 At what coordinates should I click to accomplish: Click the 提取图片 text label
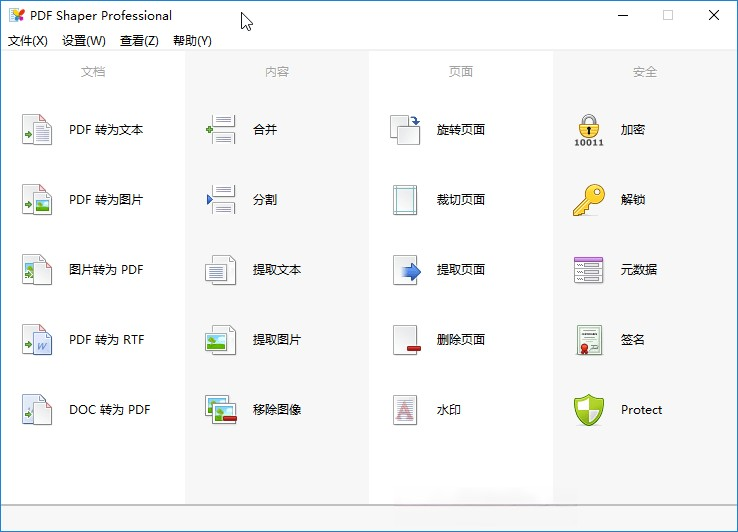click(x=277, y=339)
